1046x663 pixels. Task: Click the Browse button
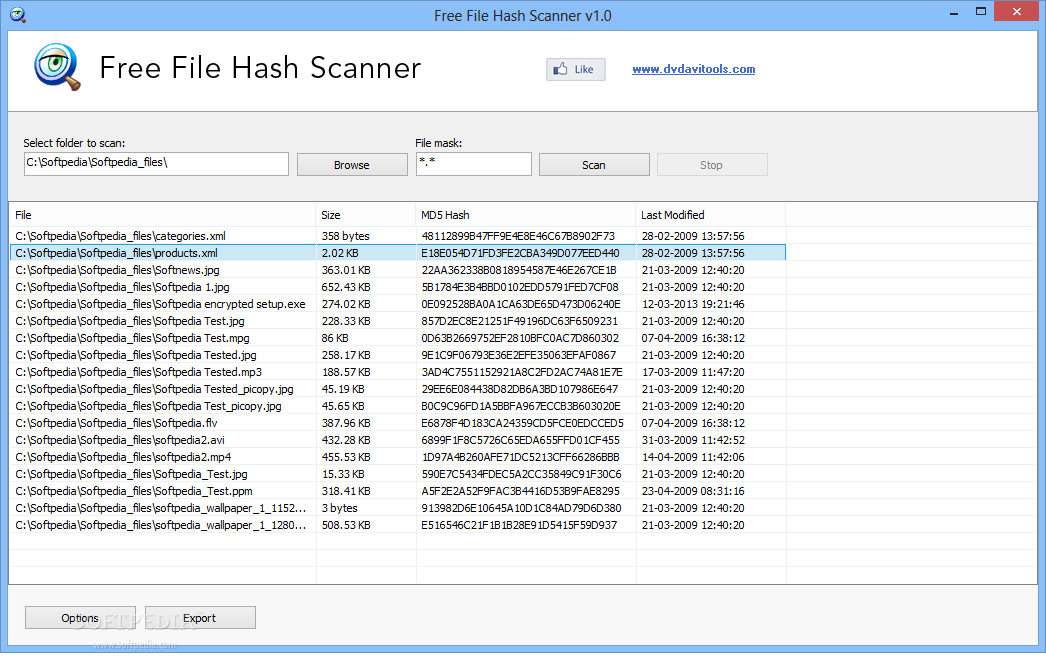click(x=352, y=165)
